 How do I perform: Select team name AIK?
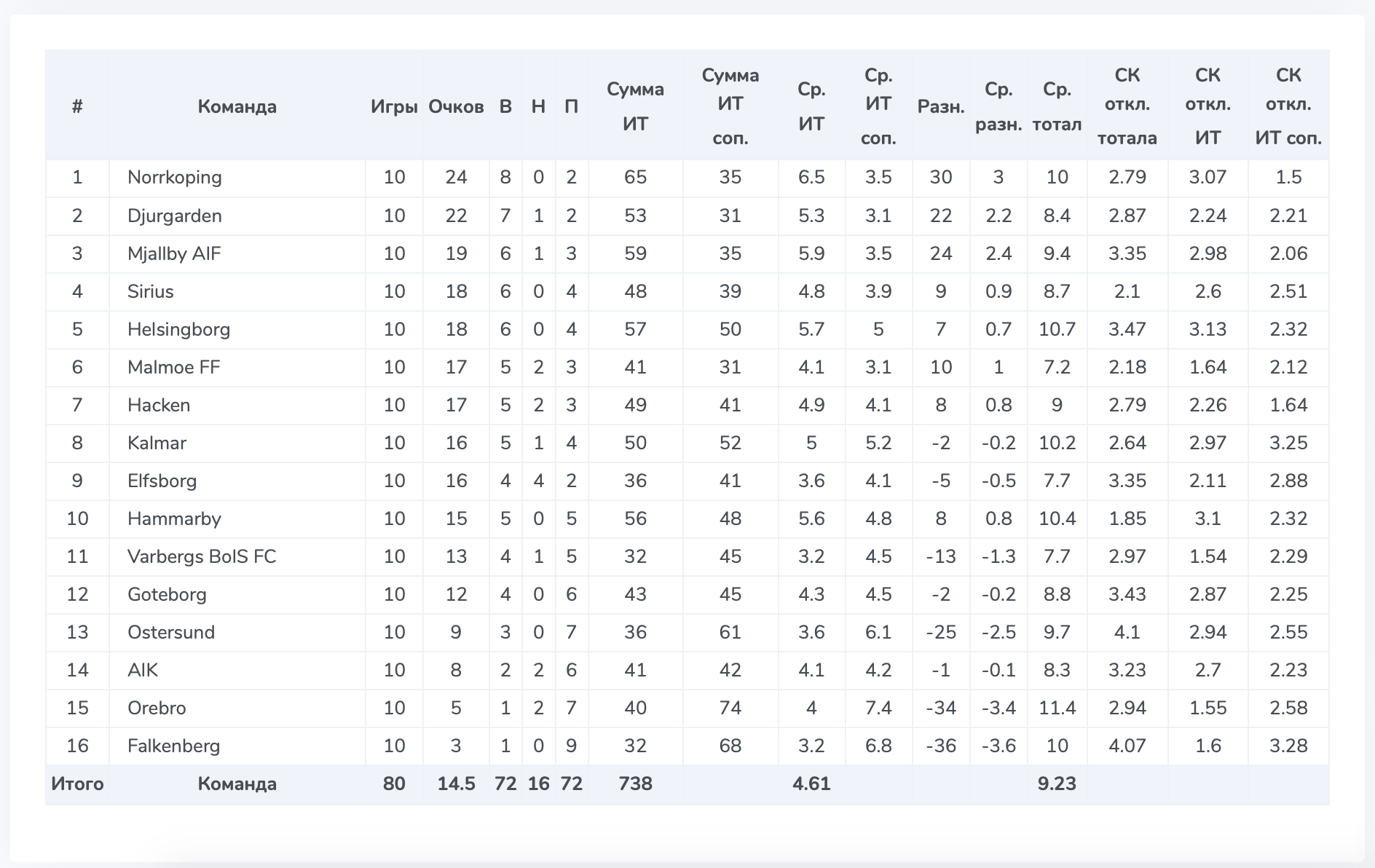pyautogui.click(x=143, y=670)
